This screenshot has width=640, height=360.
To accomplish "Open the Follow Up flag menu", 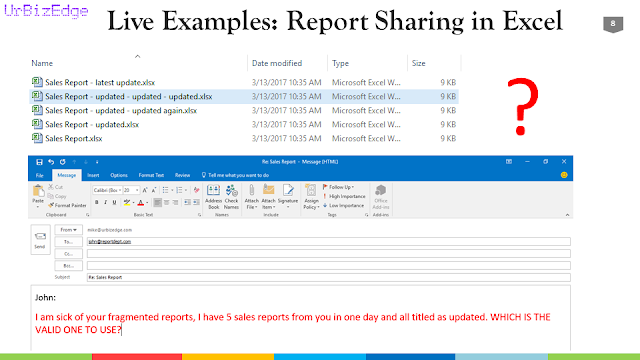I will tap(338, 187).
